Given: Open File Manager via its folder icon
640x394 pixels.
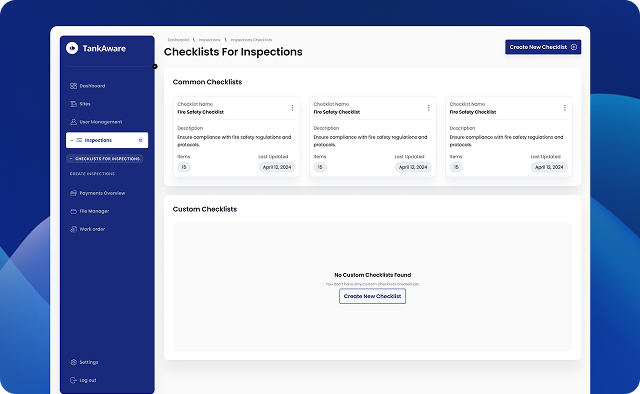Looking at the screenshot, I should 73,211.
